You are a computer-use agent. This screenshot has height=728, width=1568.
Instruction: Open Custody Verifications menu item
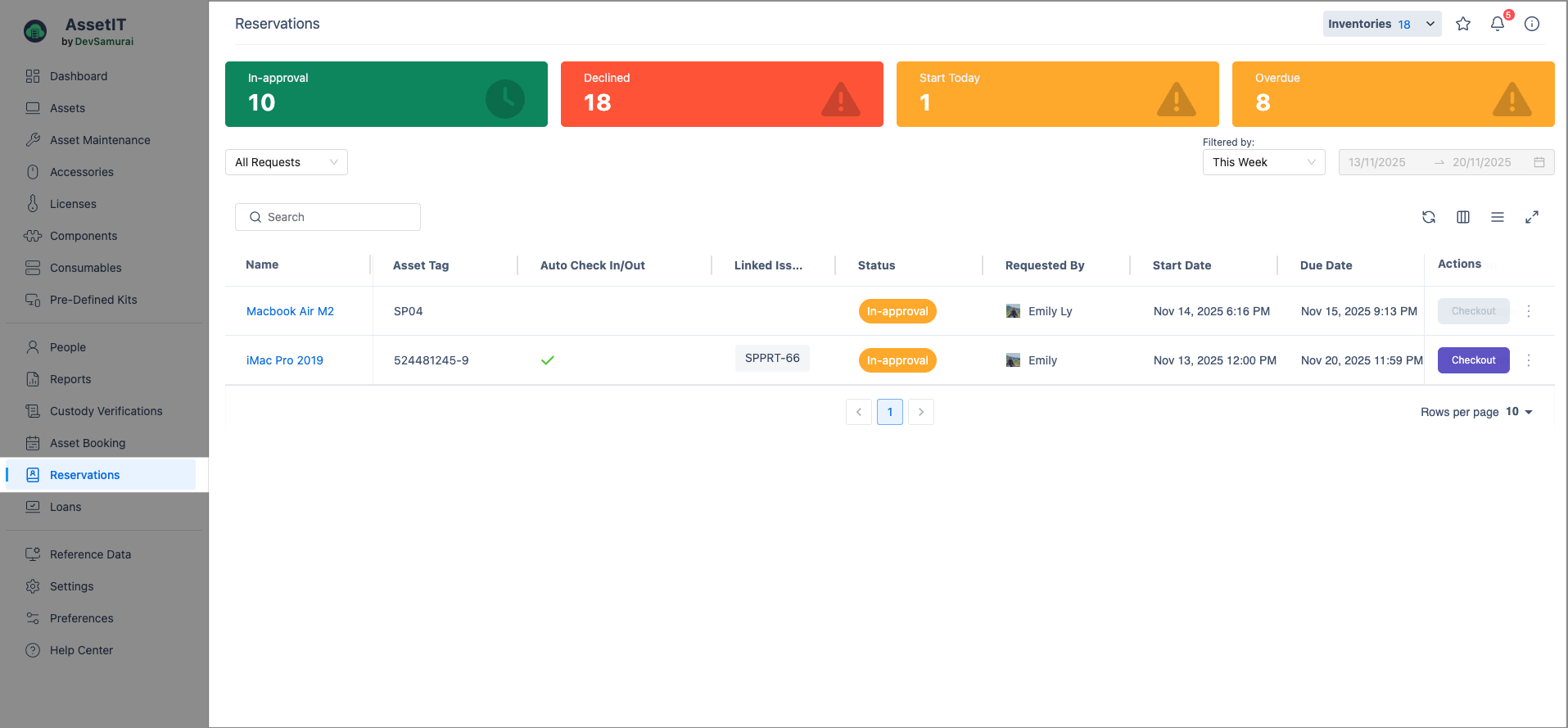[106, 411]
